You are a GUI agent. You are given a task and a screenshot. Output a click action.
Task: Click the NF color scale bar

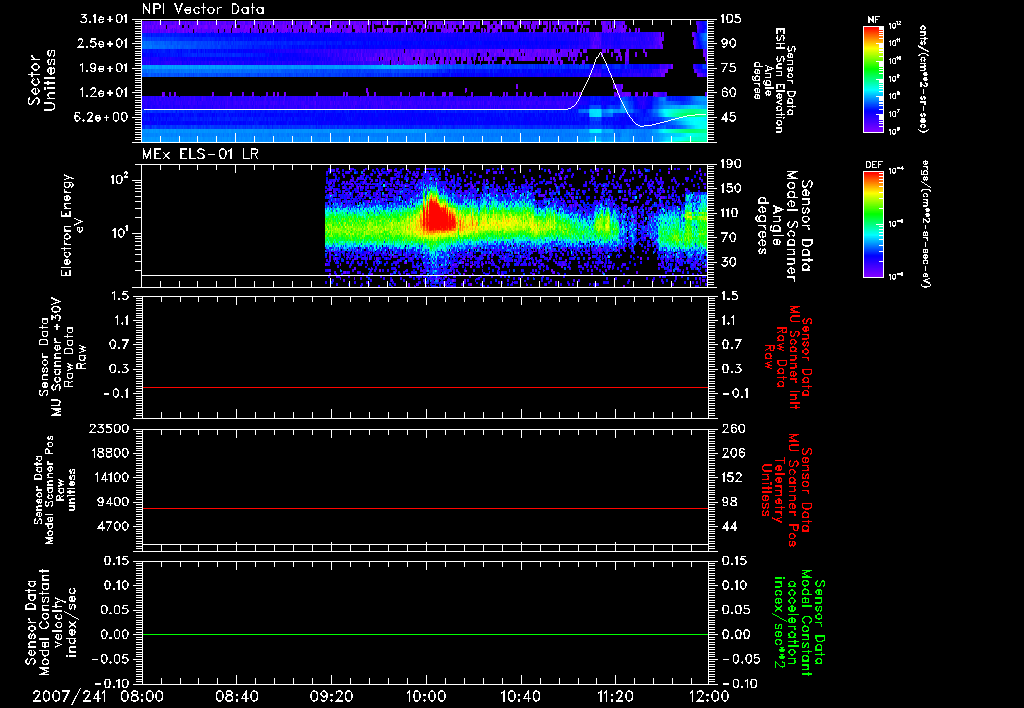(x=873, y=78)
